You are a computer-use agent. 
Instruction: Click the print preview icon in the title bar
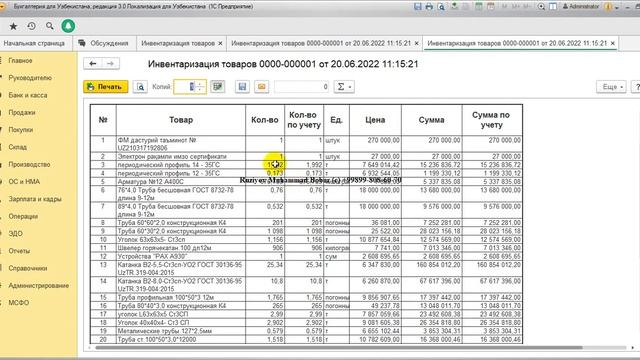[441, 7]
